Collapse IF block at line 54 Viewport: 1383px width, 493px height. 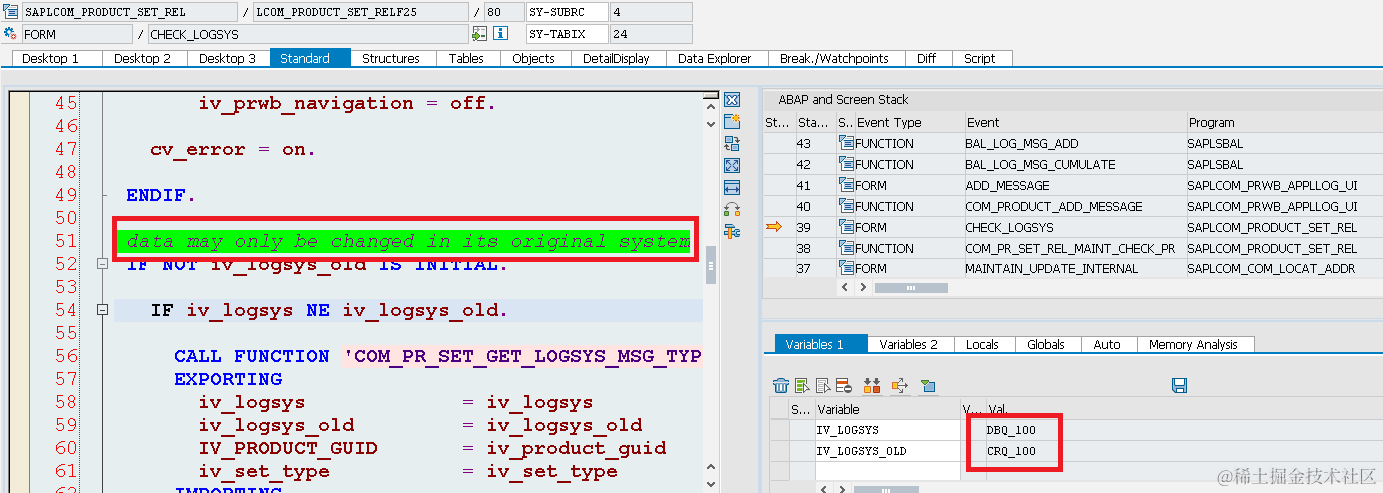(x=102, y=310)
